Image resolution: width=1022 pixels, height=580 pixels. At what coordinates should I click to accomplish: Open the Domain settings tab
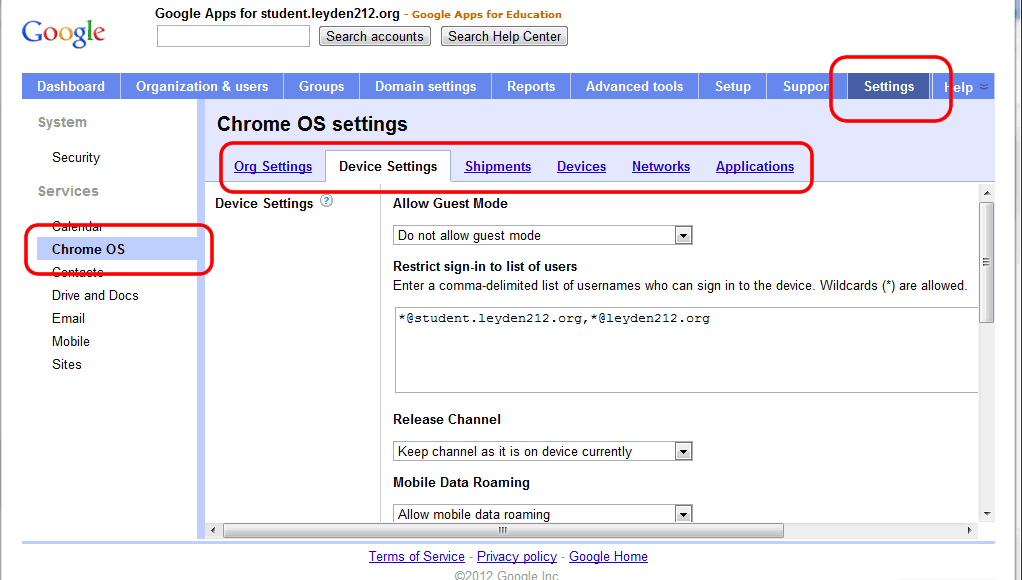pyautogui.click(x=426, y=86)
